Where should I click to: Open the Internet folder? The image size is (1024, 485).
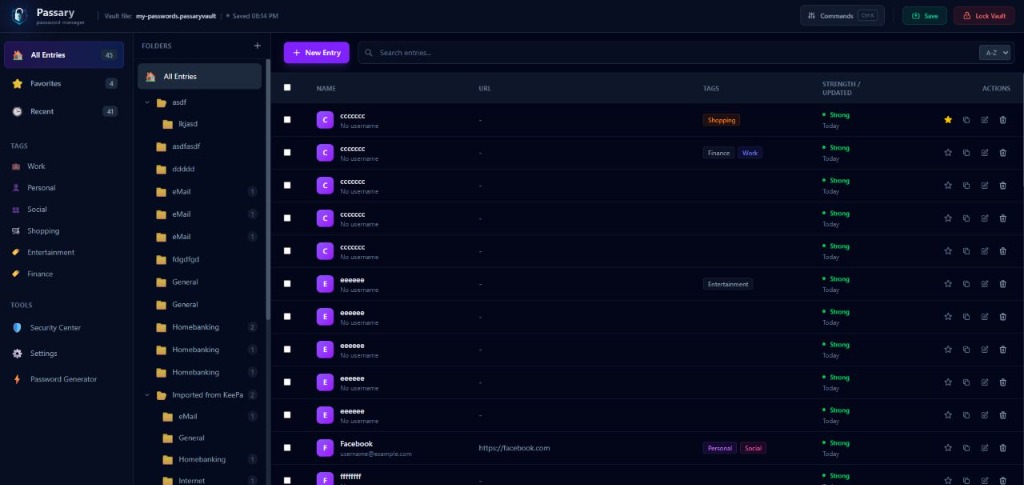tap(191, 480)
